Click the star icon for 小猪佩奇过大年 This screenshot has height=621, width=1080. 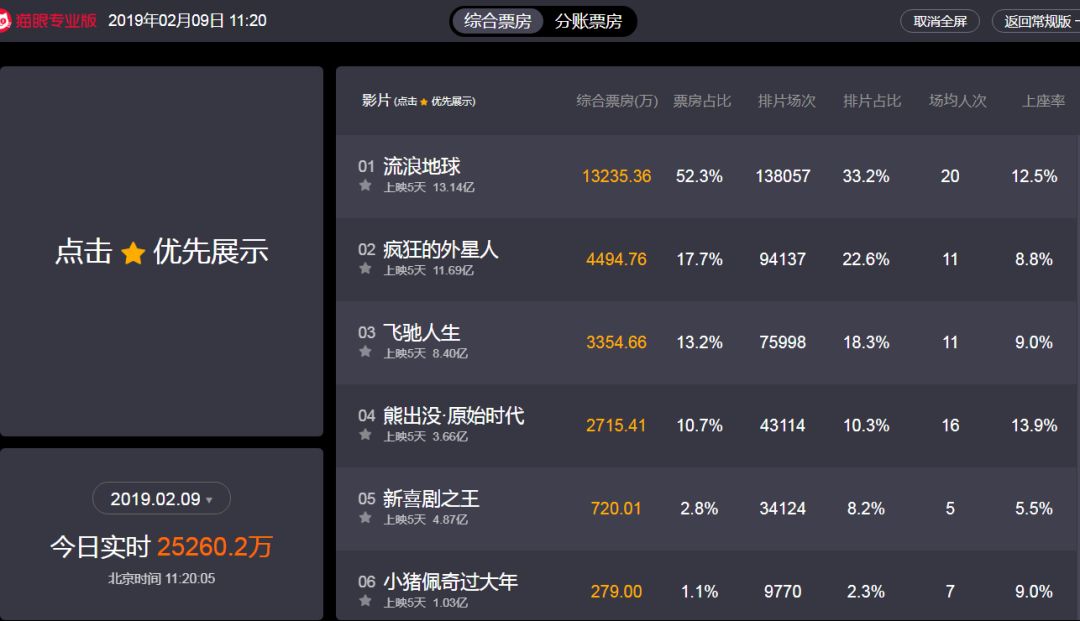[366, 601]
